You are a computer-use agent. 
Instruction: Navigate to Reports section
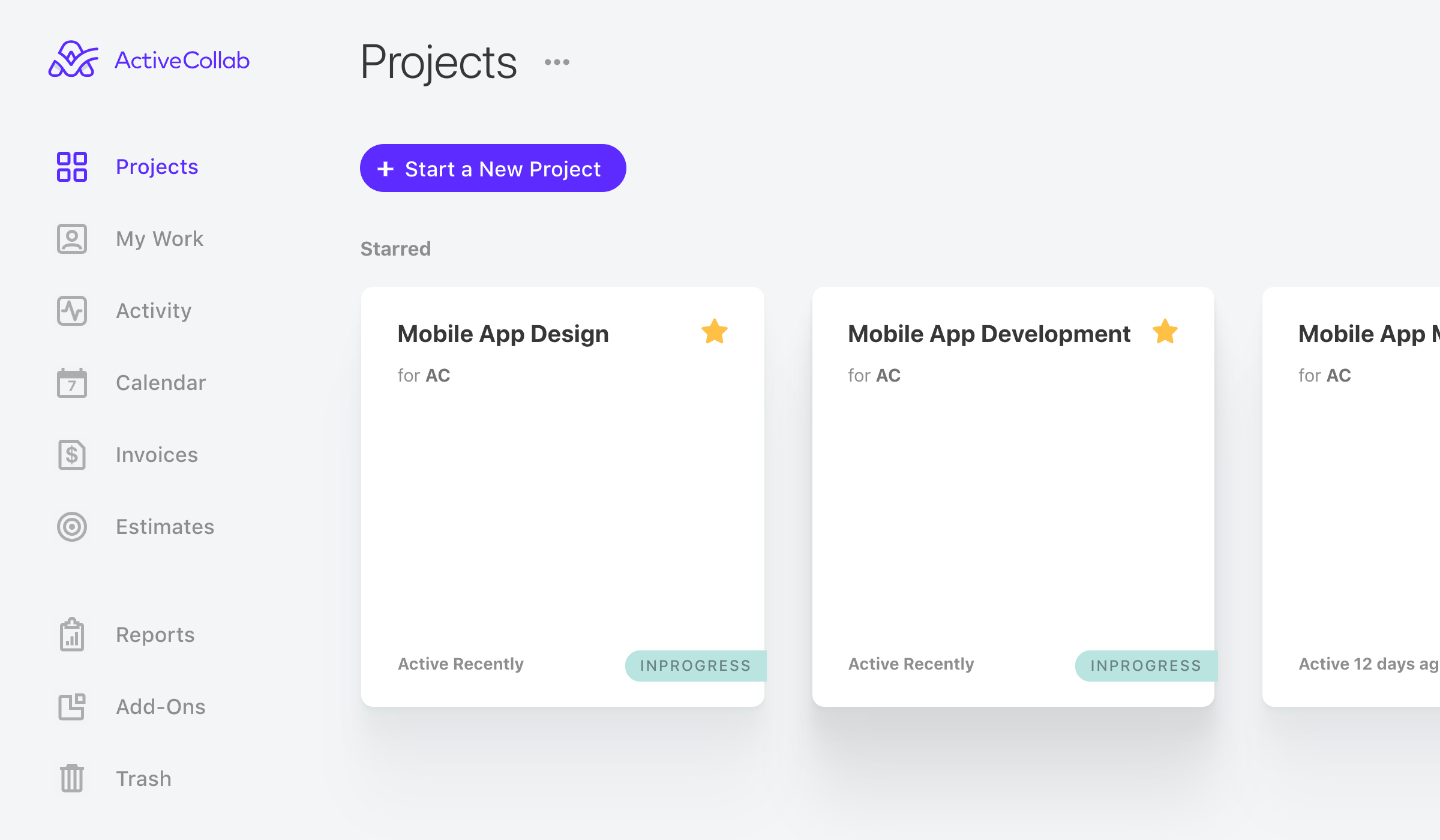click(155, 634)
